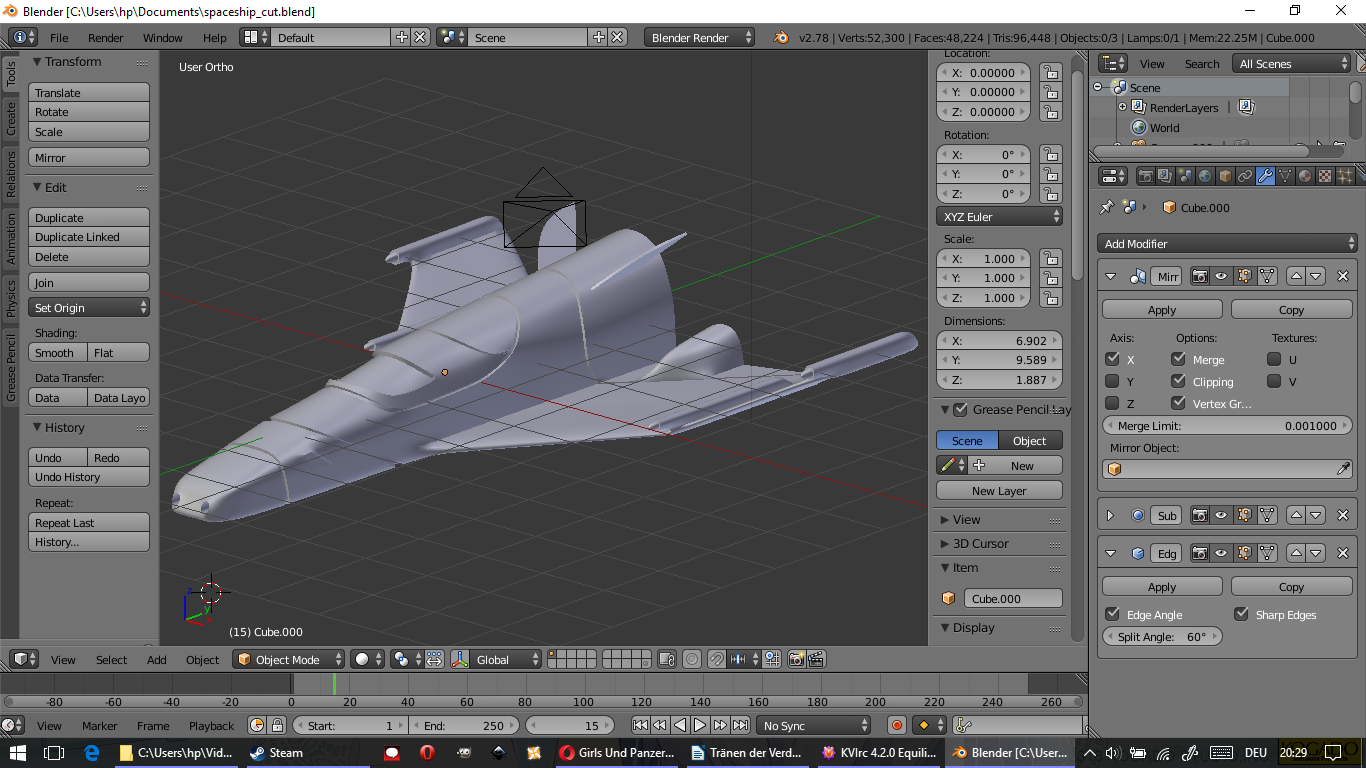Open the Add Modifier dropdown
The width and height of the screenshot is (1366, 768).
tap(1226, 244)
